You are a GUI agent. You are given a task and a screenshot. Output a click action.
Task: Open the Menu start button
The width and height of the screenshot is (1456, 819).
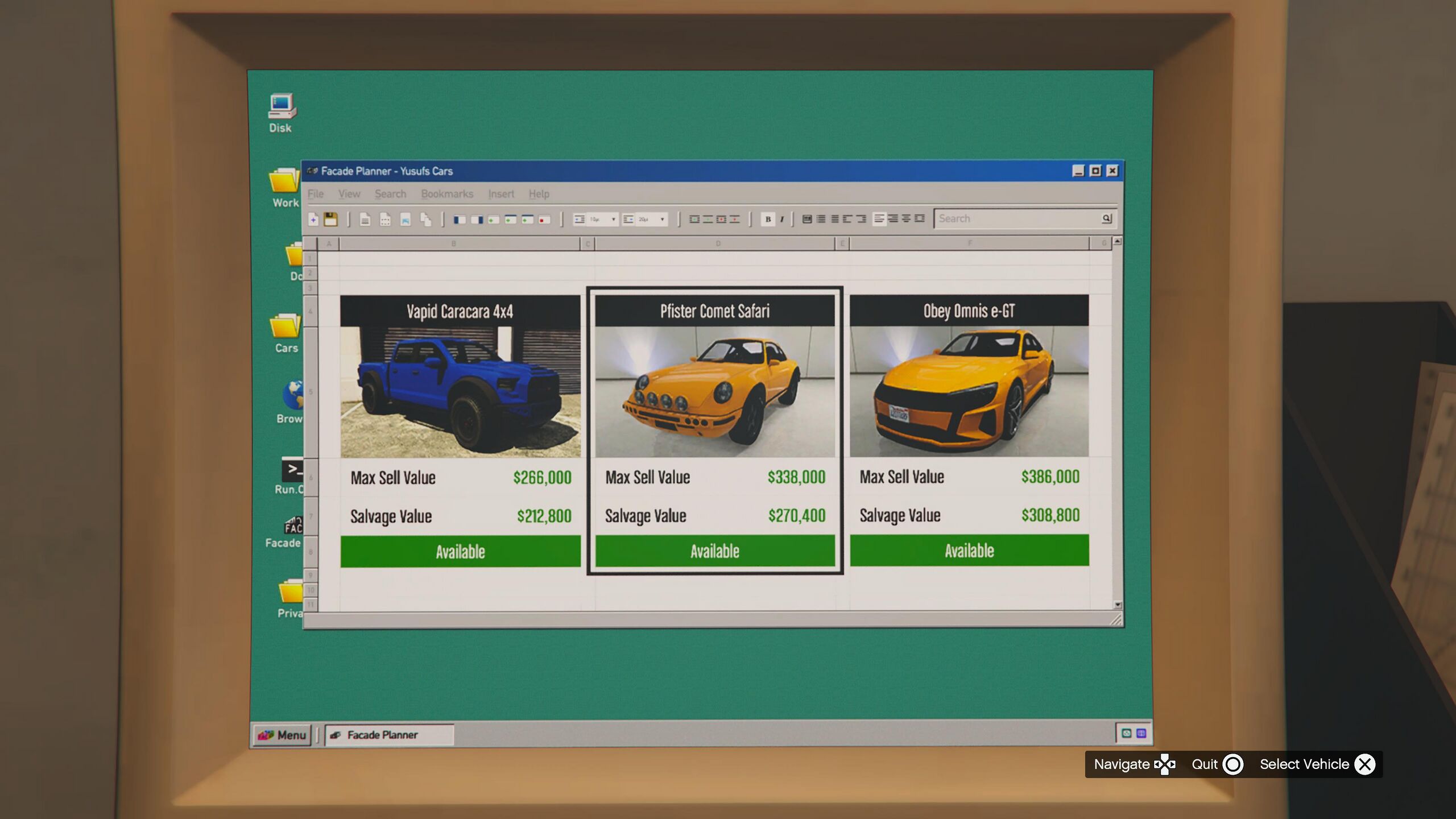pyautogui.click(x=282, y=735)
